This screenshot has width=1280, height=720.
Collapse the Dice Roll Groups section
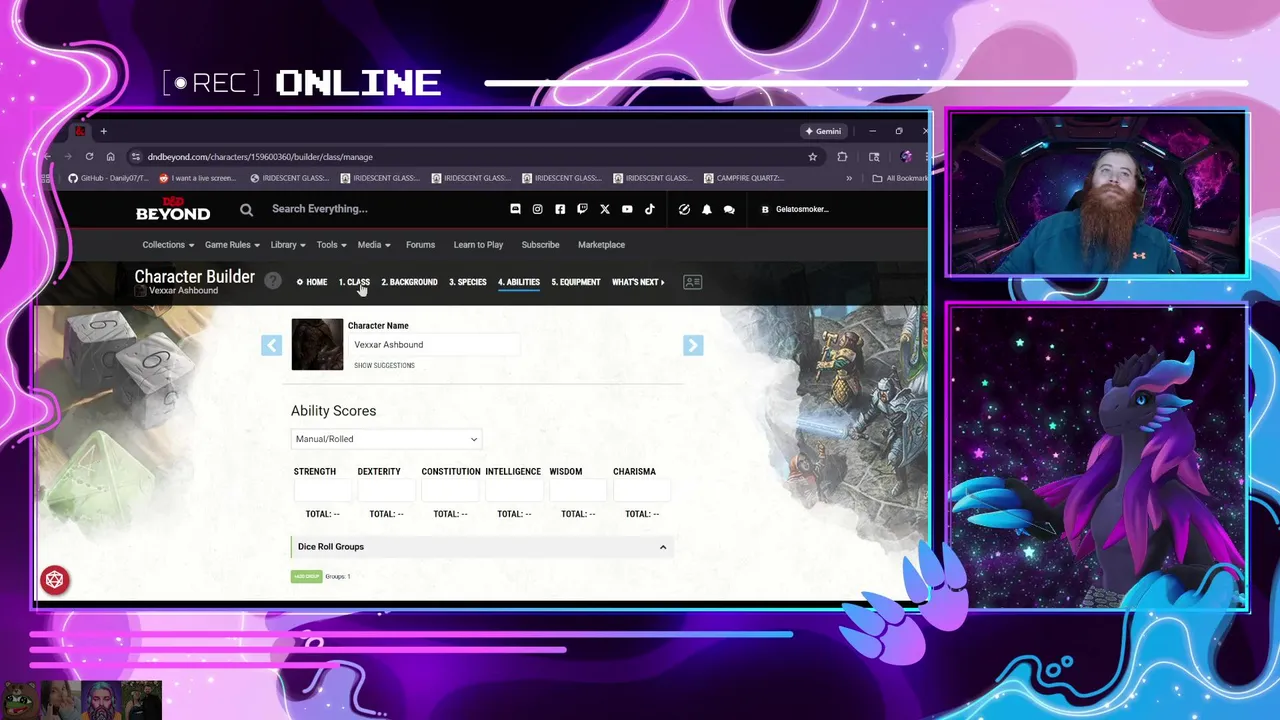pyautogui.click(x=662, y=547)
